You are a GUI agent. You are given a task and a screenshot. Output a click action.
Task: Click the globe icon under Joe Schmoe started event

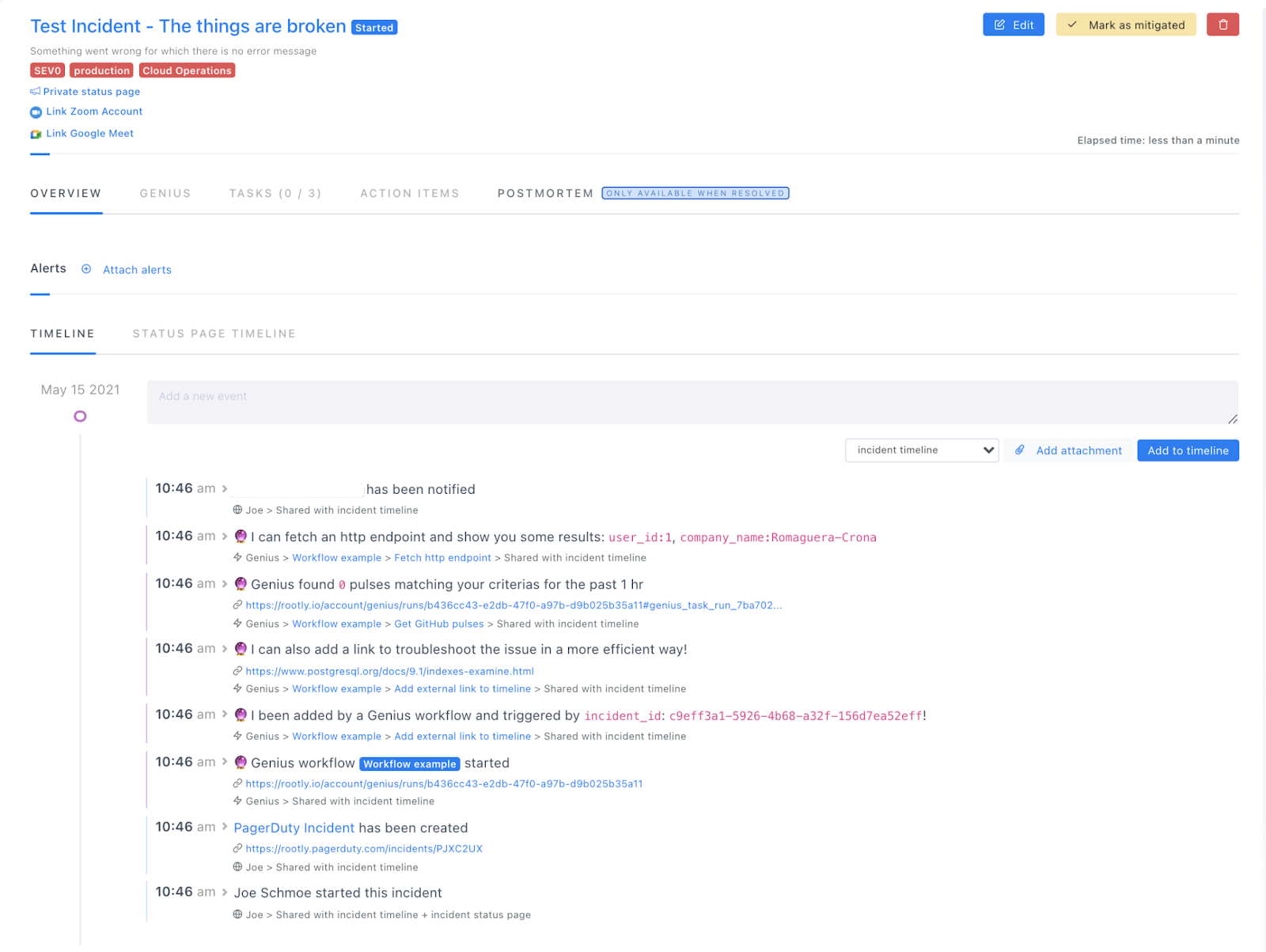click(237, 915)
